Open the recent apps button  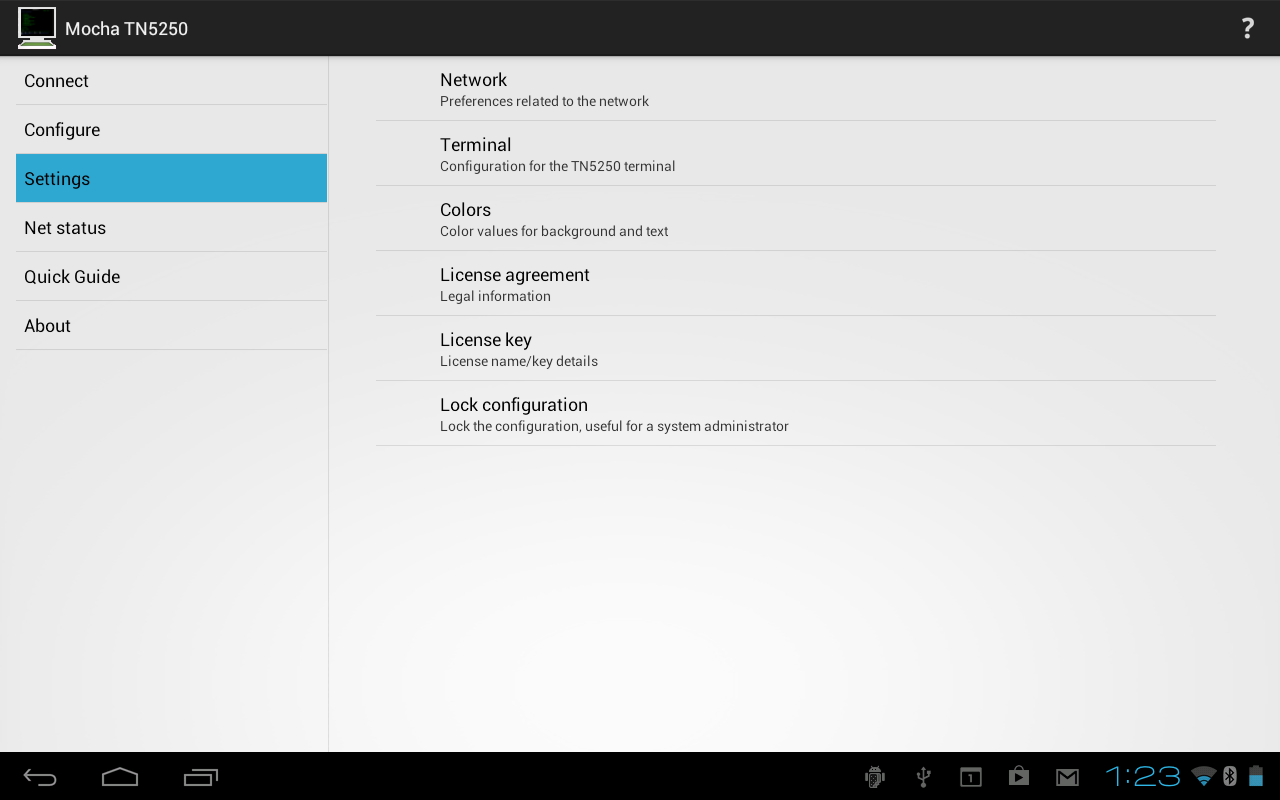pyautogui.click(x=201, y=777)
